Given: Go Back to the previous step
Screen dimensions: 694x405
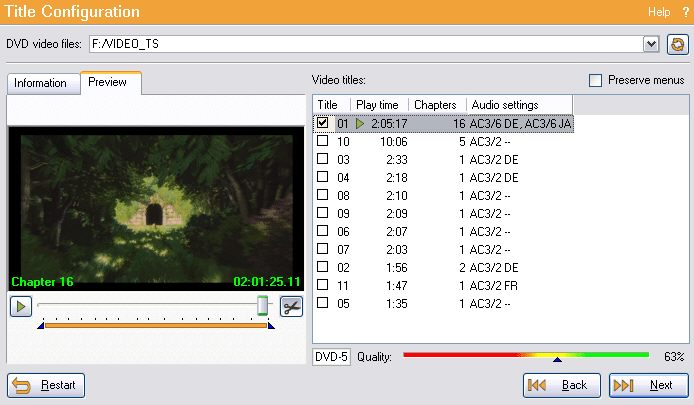Looking at the screenshot, I should pos(562,385).
